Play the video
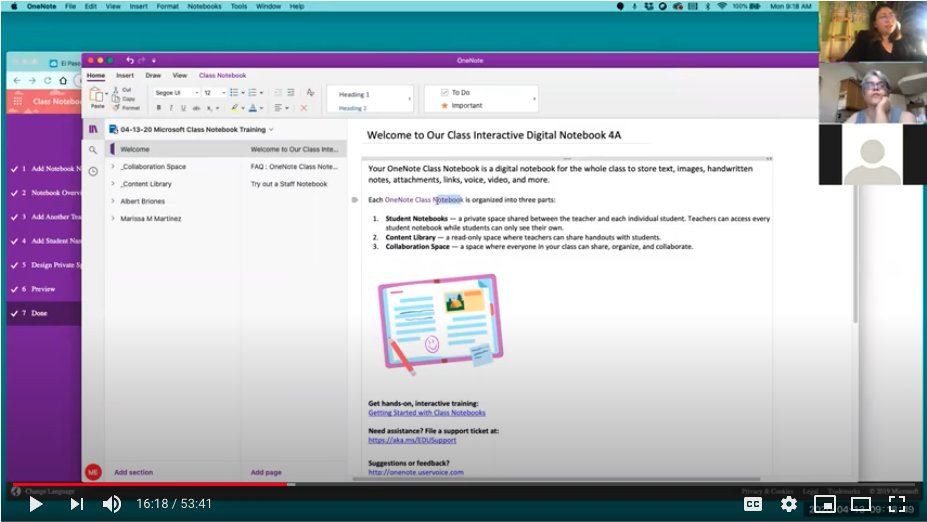 pyautogui.click(x=35, y=504)
